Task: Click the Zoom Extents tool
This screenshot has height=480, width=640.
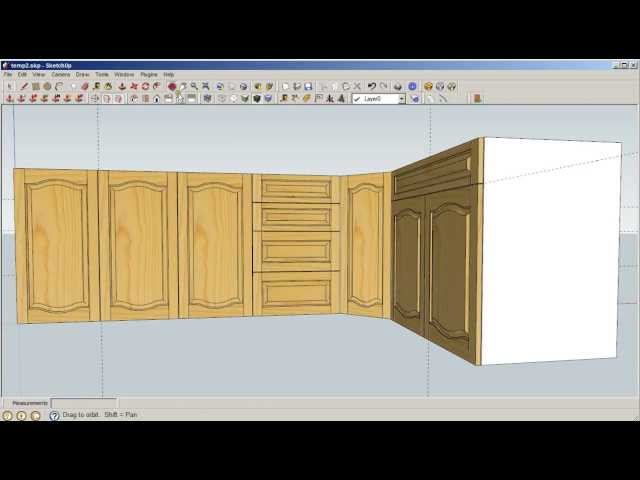Action: coord(206,86)
